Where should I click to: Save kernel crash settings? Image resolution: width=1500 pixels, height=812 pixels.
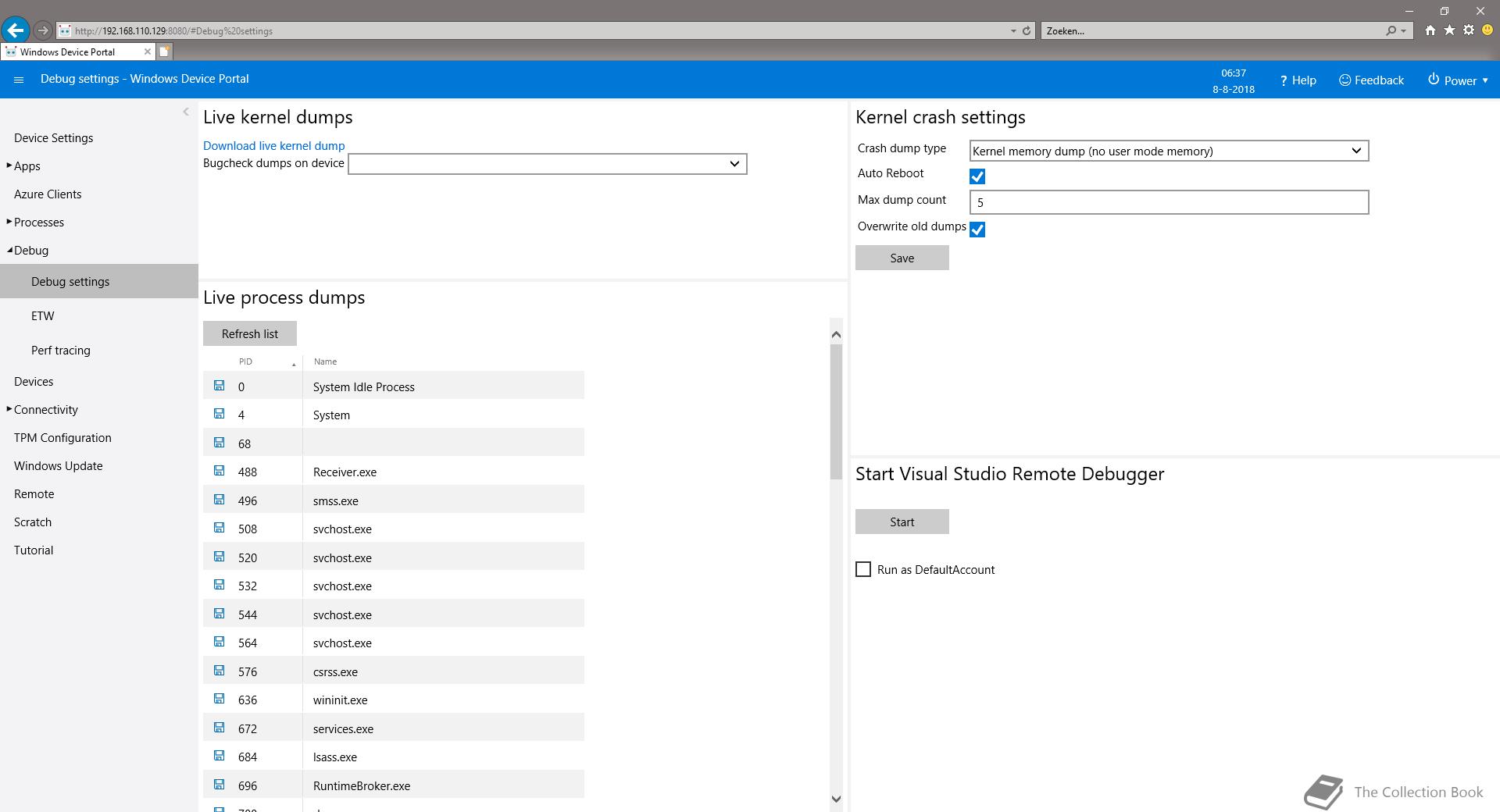click(x=902, y=258)
